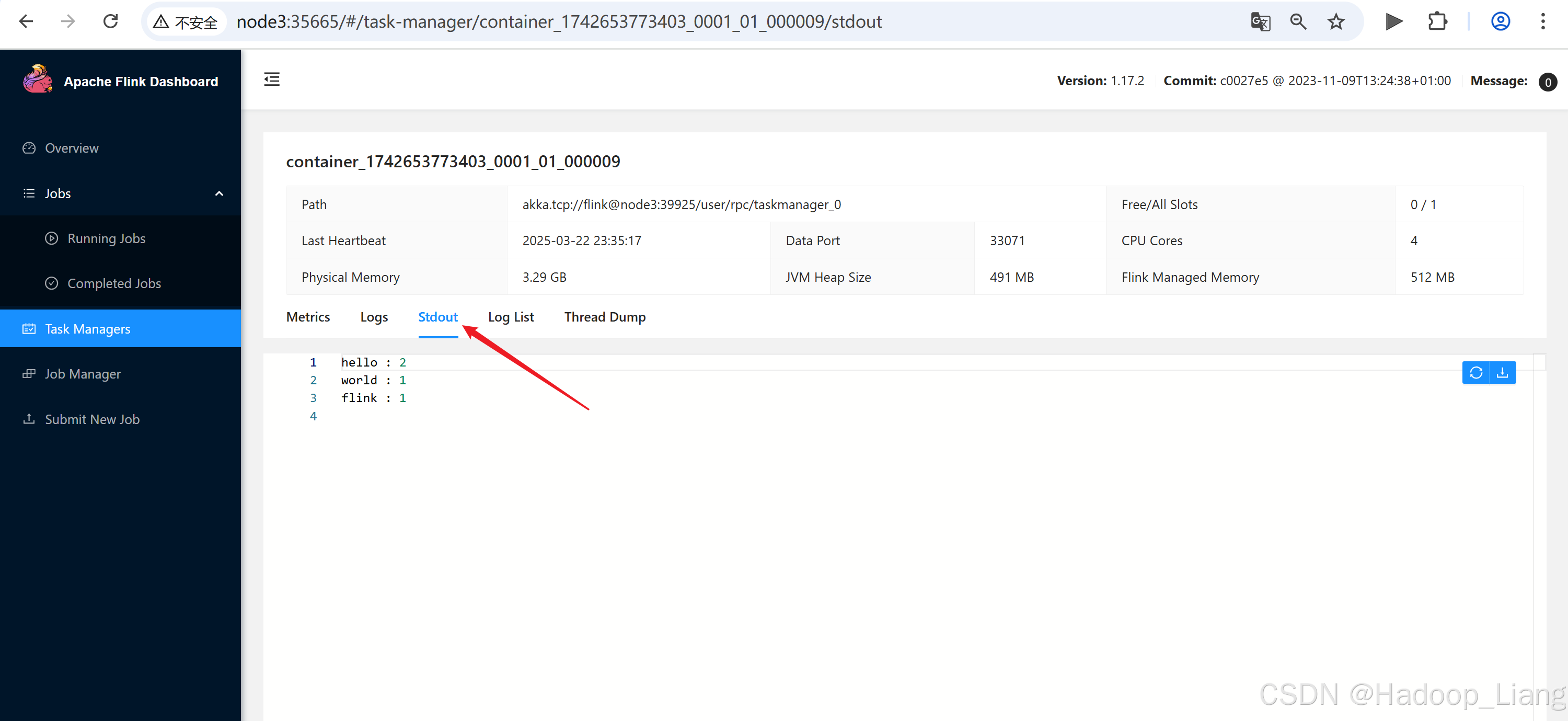The height and width of the screenshot is (721, 1568).
Task: Click the browser zoom magnifier icon
Action: tap(1298, 22)
